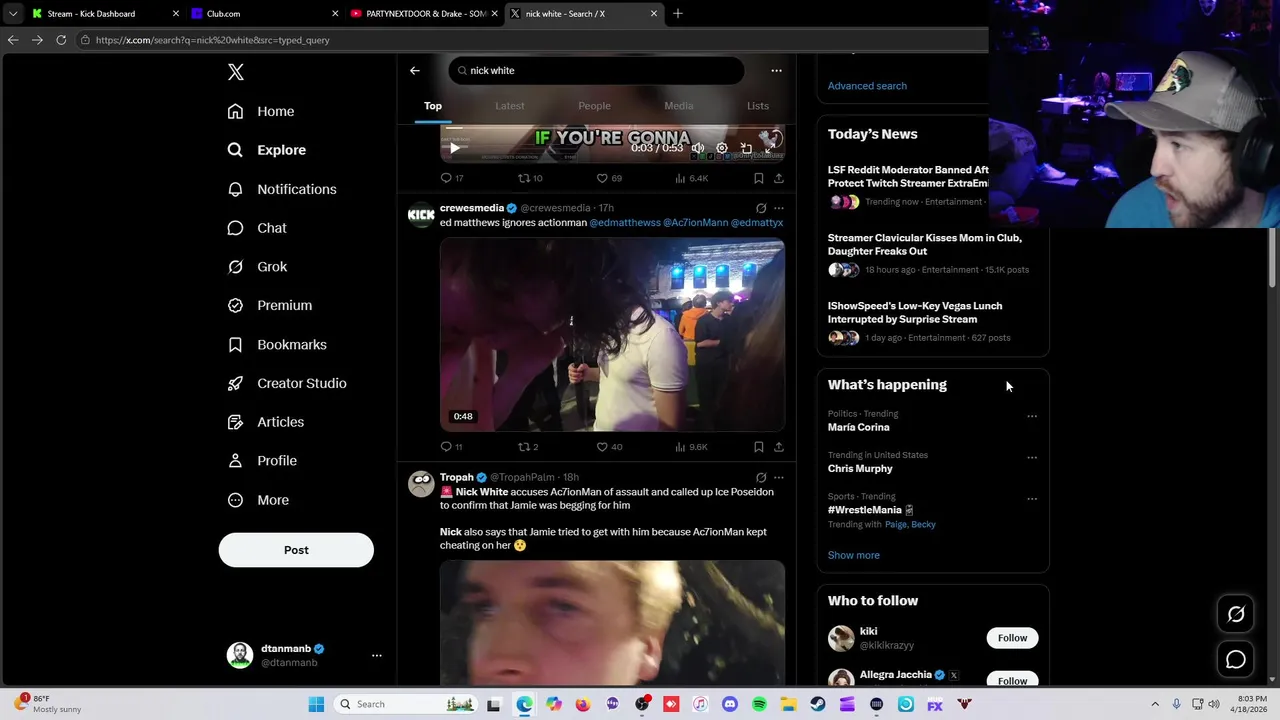Reply to the post with 17 comments
The height and width of the screenshot is (720, 1280).
pos(452,178)
